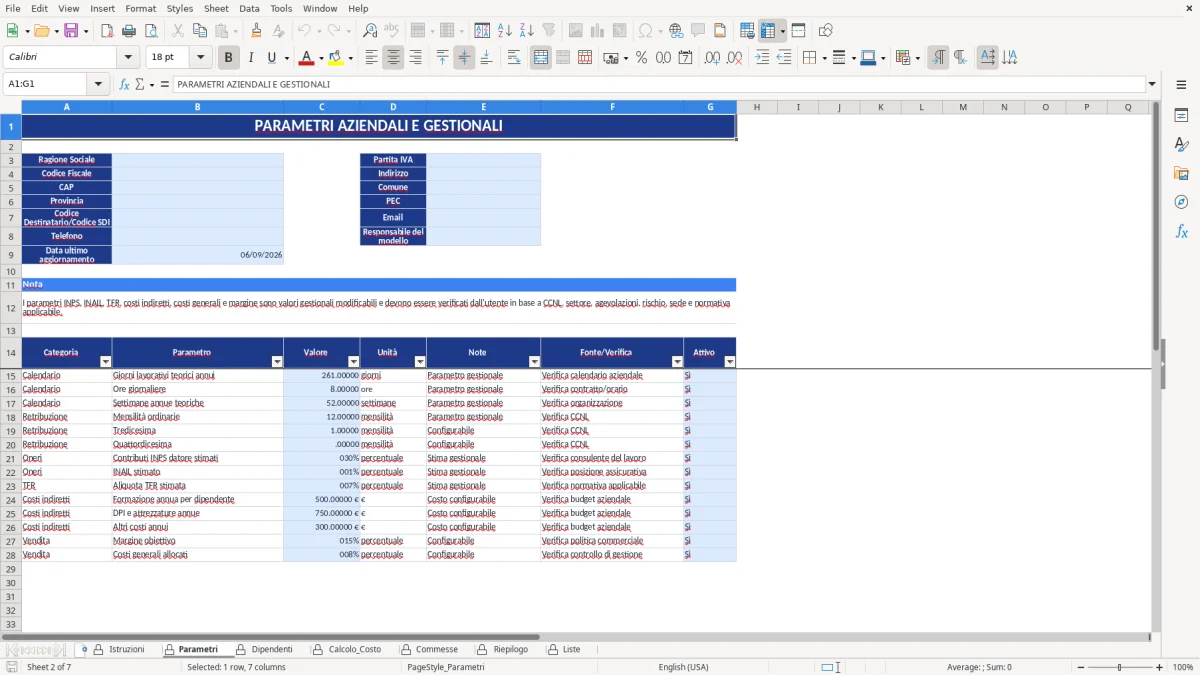Toggle Center Vertically alignment
The width and height of the screenshot is (1200, 675).
464,58
